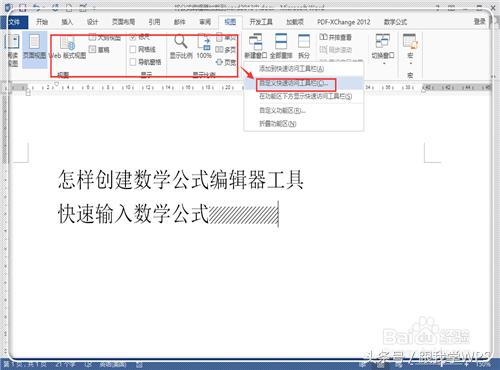500x370 pixels.
Task: Click the hatched equation placeholder field
Action: [x=244, y=215]
